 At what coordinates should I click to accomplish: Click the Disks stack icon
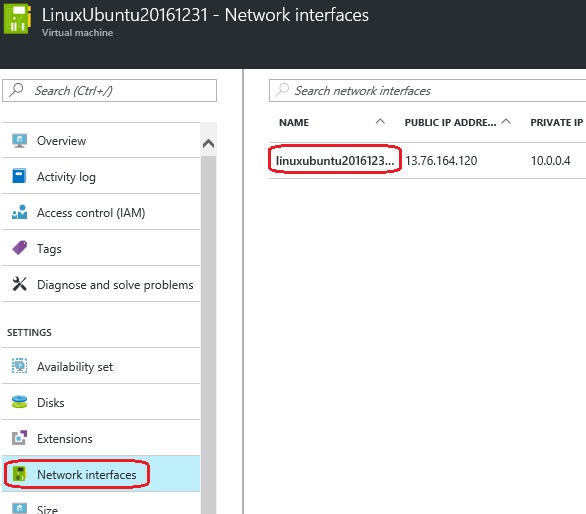coord(19,402)
